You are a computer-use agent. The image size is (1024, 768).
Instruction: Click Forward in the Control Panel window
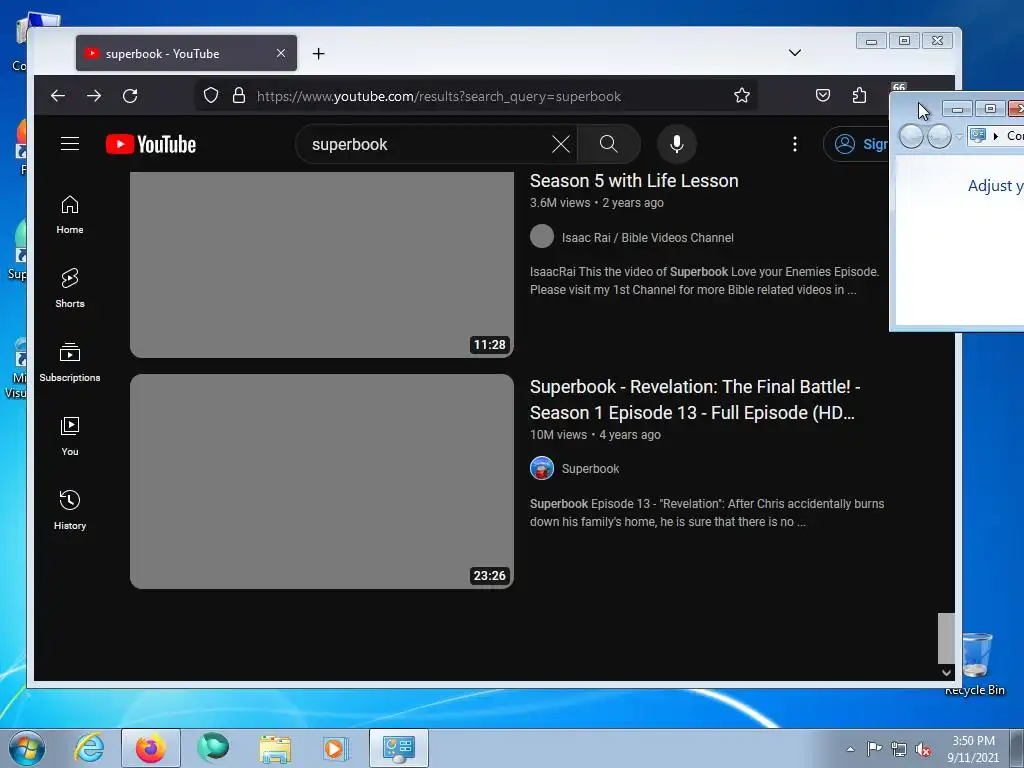(939, 136)
